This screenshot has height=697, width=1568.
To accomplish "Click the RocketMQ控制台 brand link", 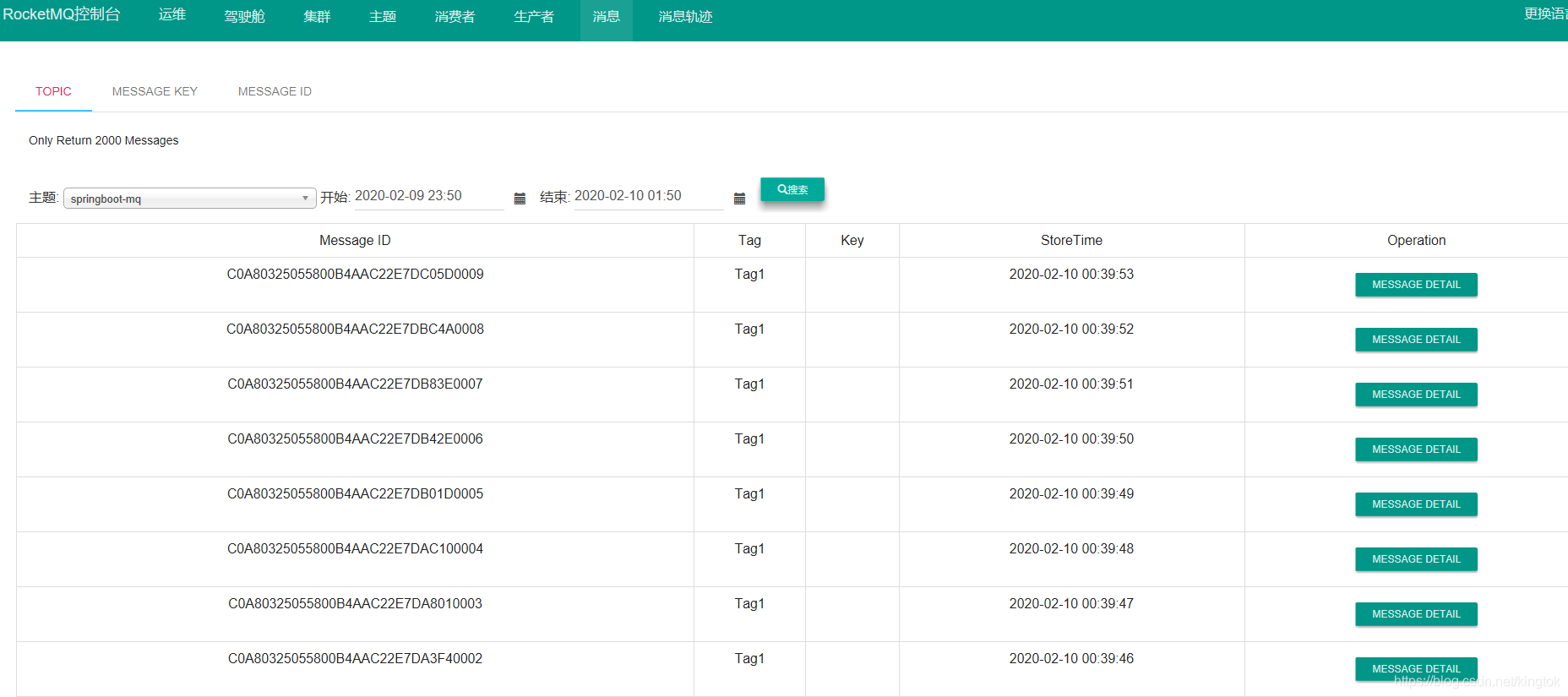I will point(62,14).
